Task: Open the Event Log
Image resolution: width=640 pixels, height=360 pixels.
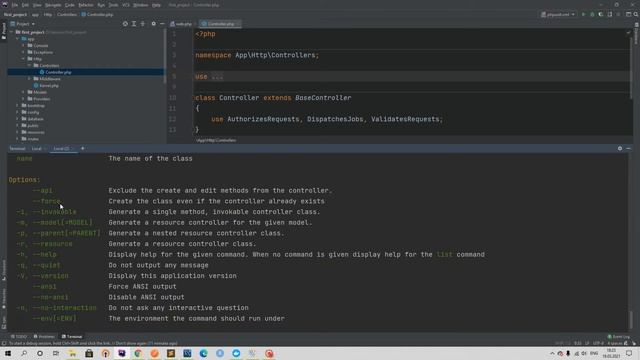Action: [x=619, y=337]
